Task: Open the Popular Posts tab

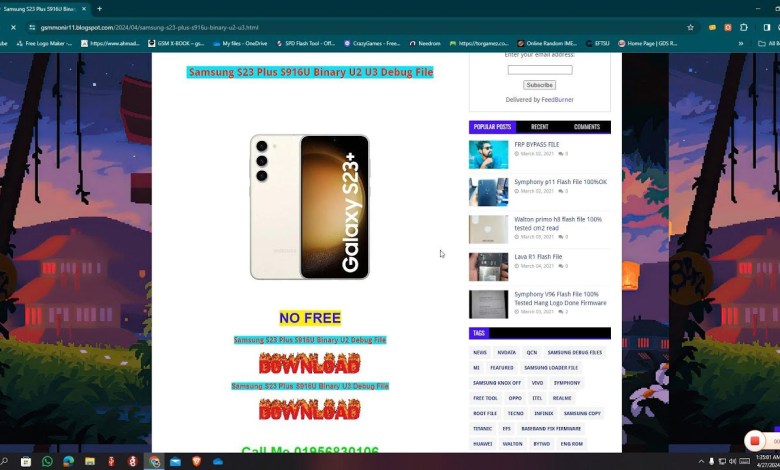Action: click(x=492, y=127)
